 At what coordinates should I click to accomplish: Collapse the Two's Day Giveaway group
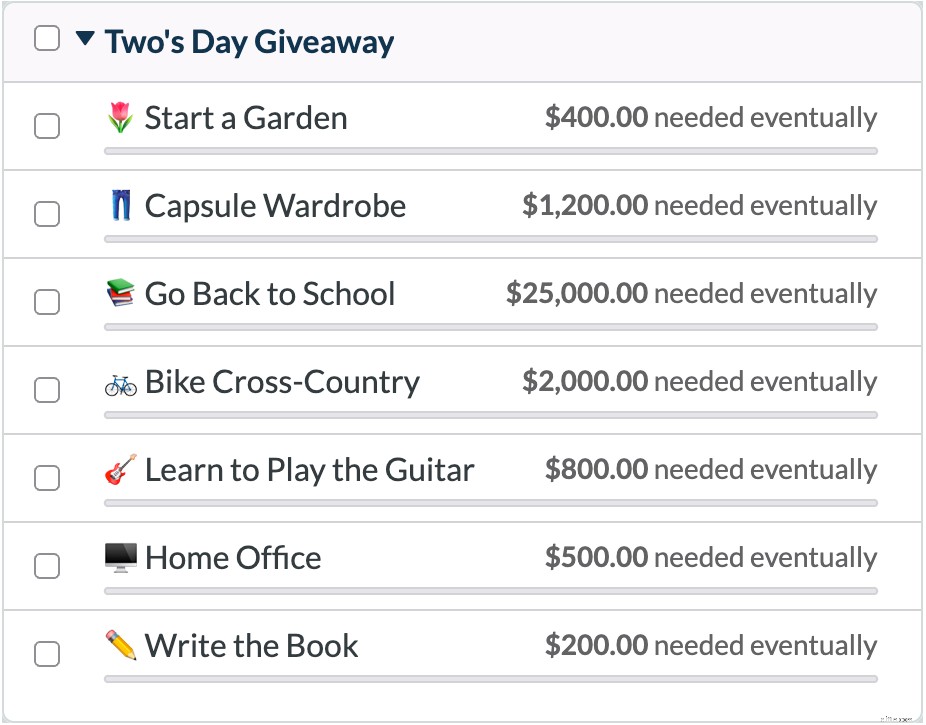point(87,38)
